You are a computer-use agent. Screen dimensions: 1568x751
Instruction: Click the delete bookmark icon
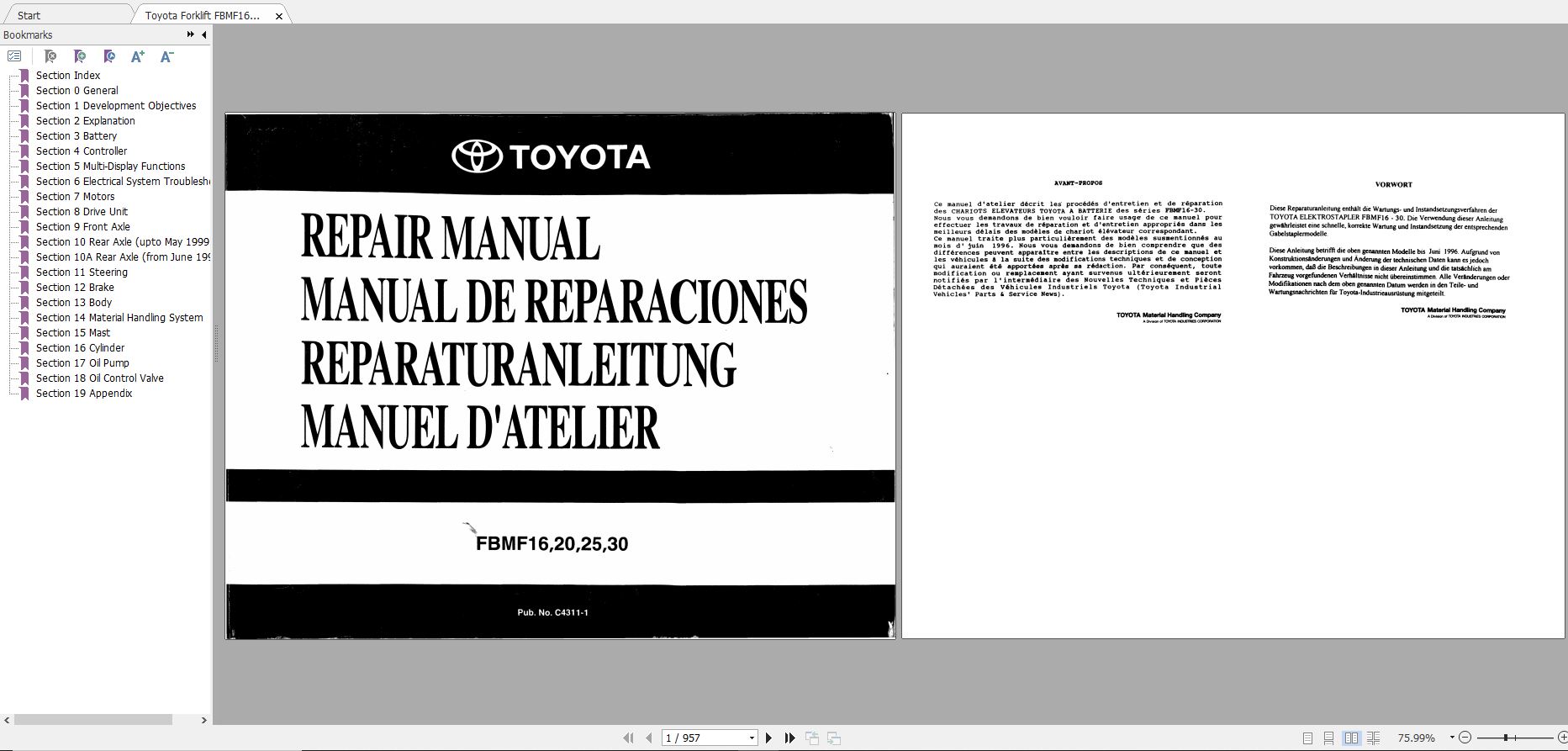coord(50,56)
